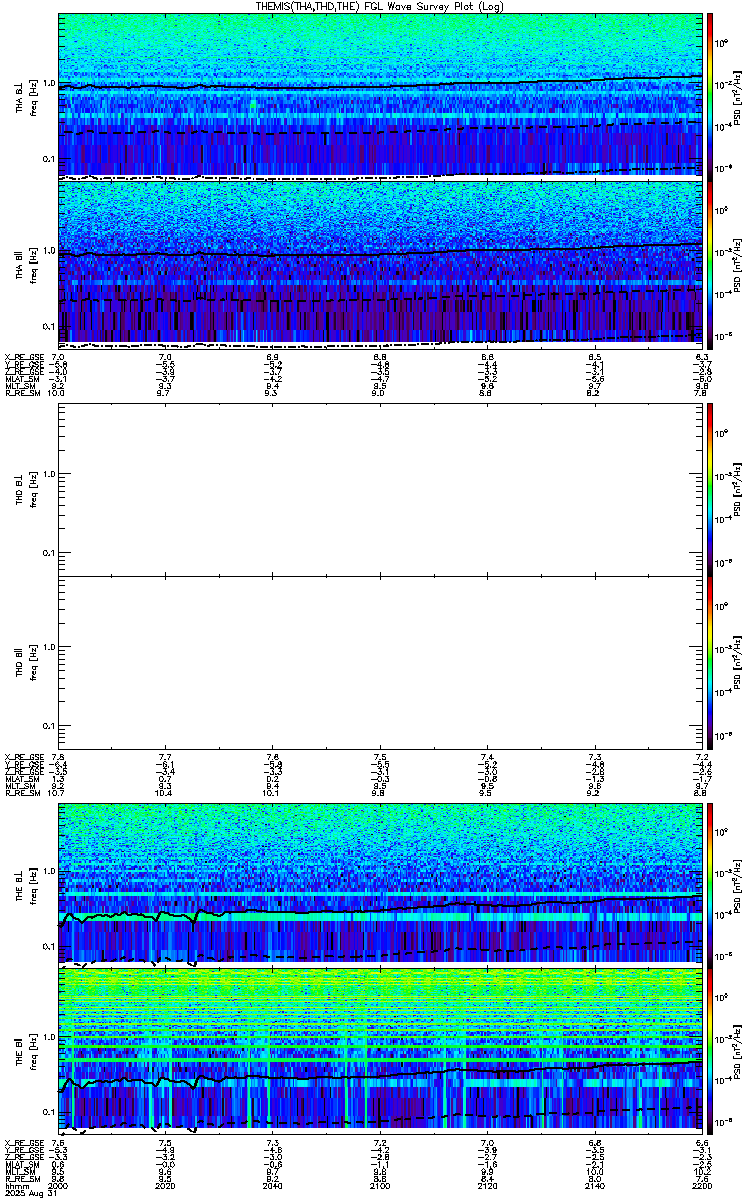Click the empty THD B-perpendicular panel

pyautogui.click(x=380, y=488)
